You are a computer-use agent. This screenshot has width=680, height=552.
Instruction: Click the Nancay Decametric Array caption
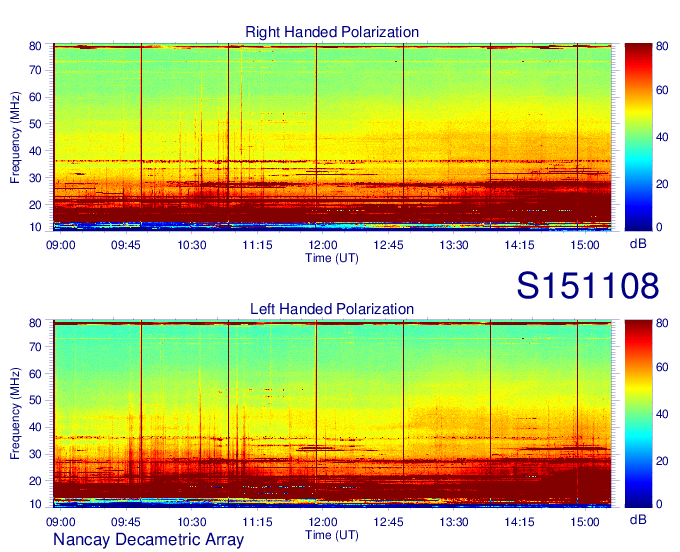[148, 539]
